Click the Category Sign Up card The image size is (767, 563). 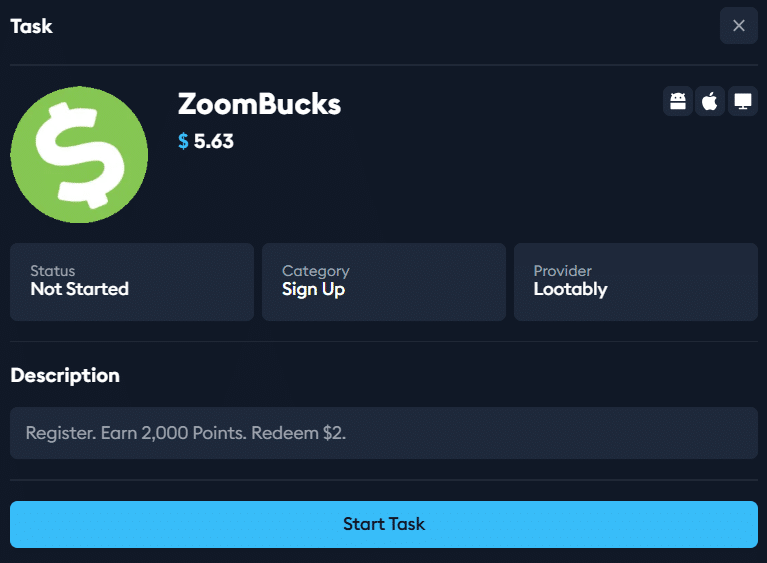(x=384, y=282)
